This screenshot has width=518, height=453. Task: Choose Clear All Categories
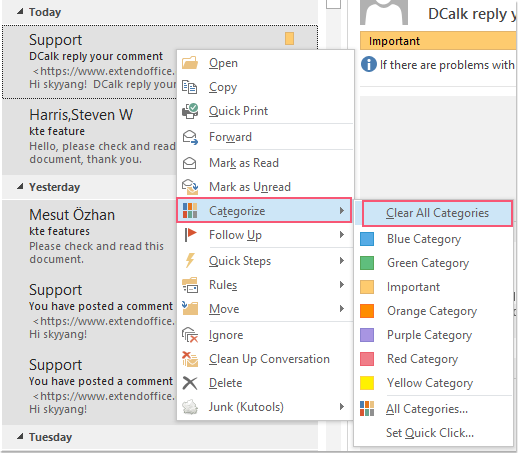pyautogui.click(x=437, y=213)
